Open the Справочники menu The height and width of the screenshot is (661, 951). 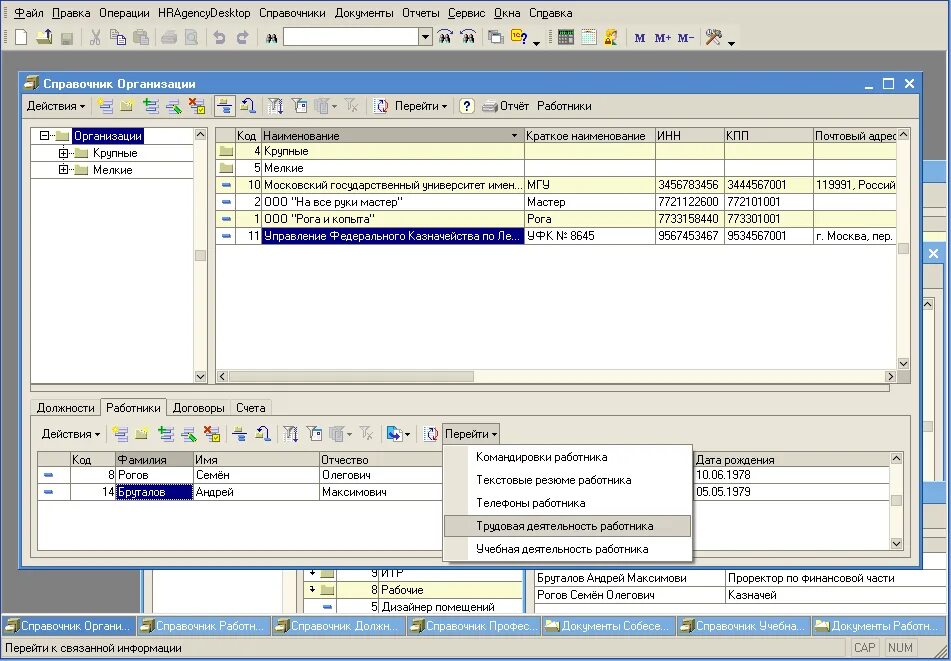pyautogui.click(x=292, y=13)
